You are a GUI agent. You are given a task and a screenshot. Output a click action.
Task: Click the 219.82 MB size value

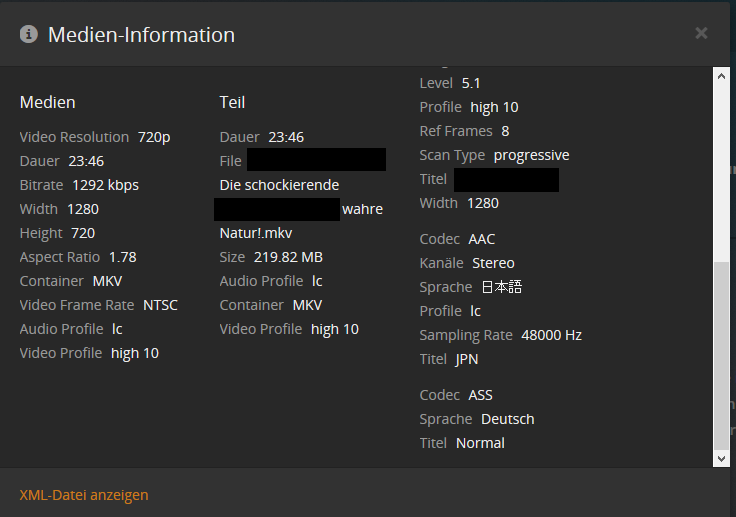click(x=288, y=257)
